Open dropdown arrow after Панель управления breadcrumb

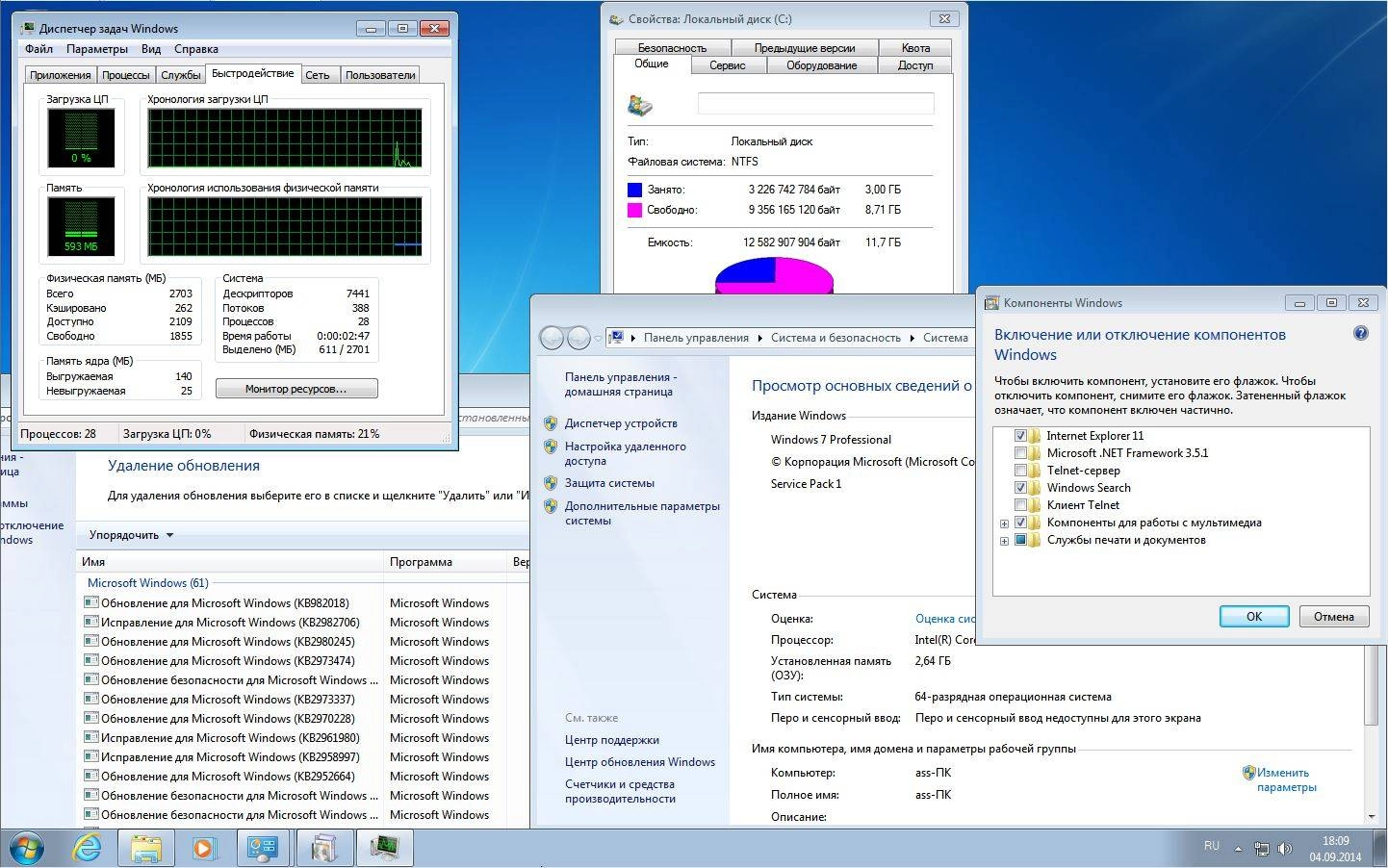point(759,338)
